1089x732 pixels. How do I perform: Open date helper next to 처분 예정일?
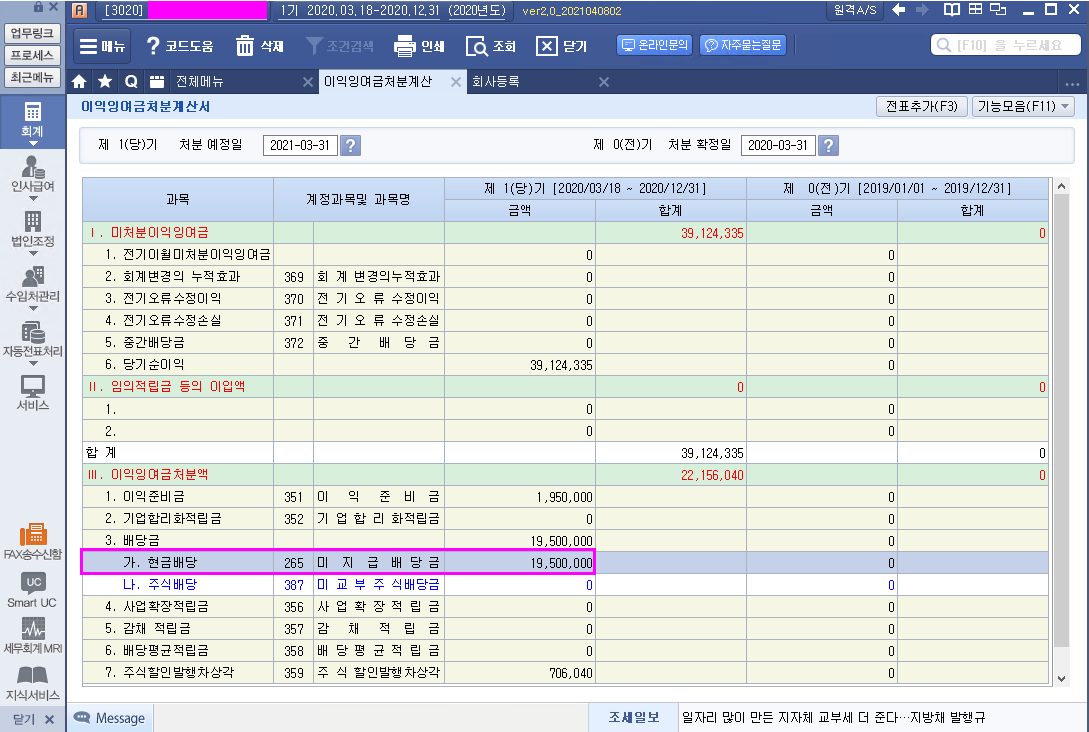[350, 146]
